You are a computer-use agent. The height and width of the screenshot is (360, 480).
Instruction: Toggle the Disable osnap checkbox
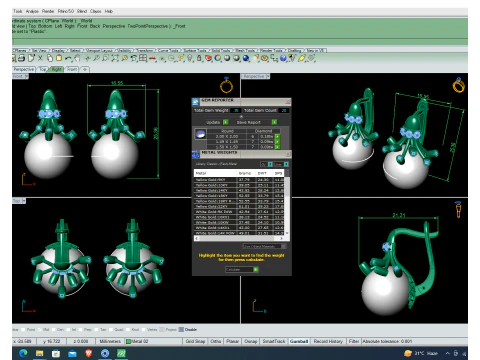[x=181, y=329]
